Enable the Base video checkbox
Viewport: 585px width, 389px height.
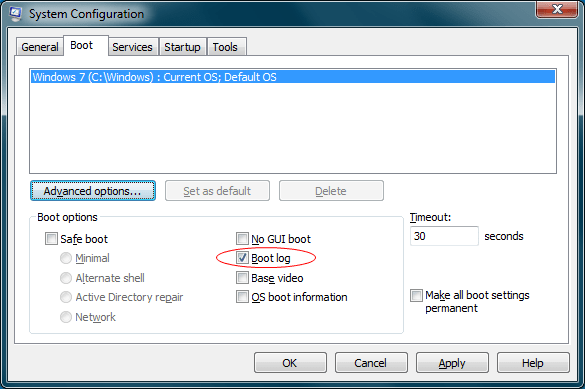[242, 277]
